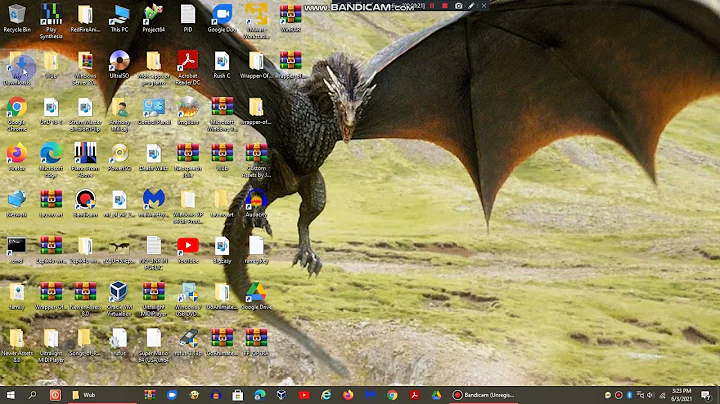Open the Custom Assets archive on the desktop

point(256,160)
